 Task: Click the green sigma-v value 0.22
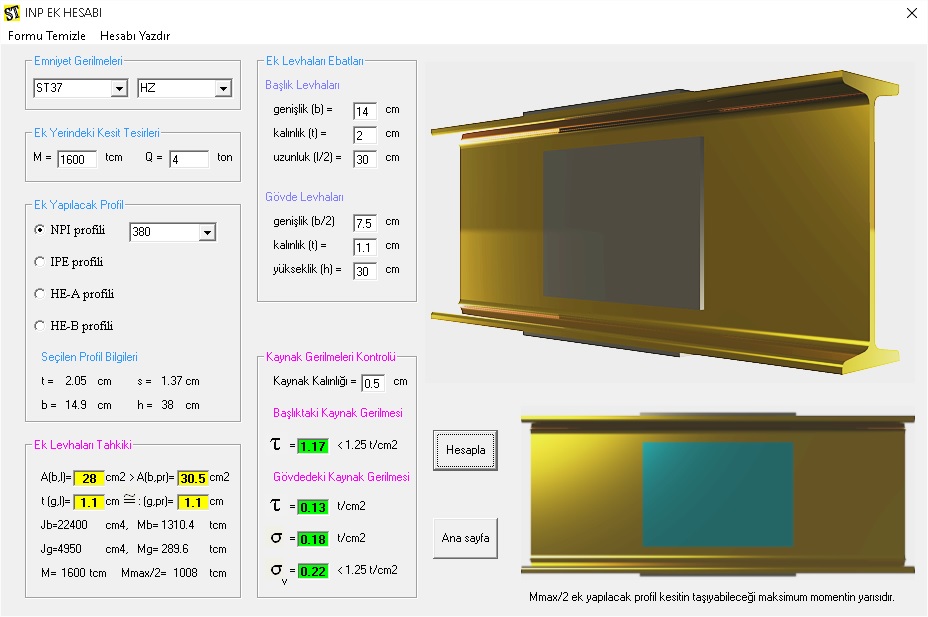tap(312, 571)
